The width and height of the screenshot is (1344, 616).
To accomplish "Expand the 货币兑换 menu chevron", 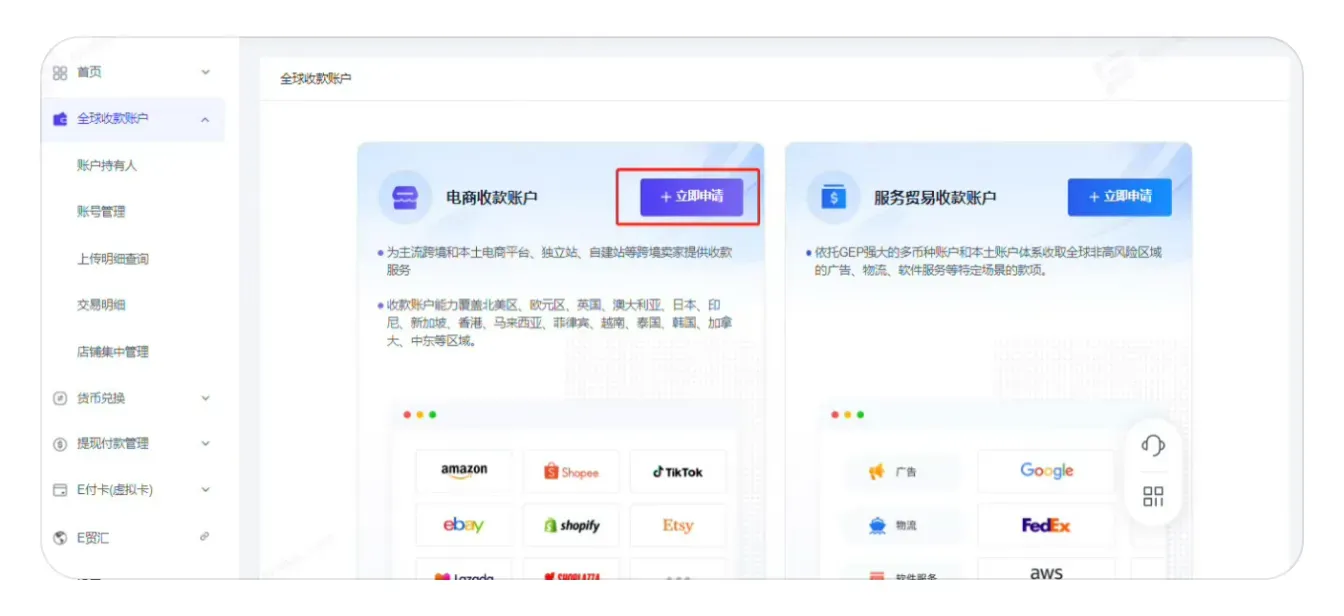I will (205, 398).
